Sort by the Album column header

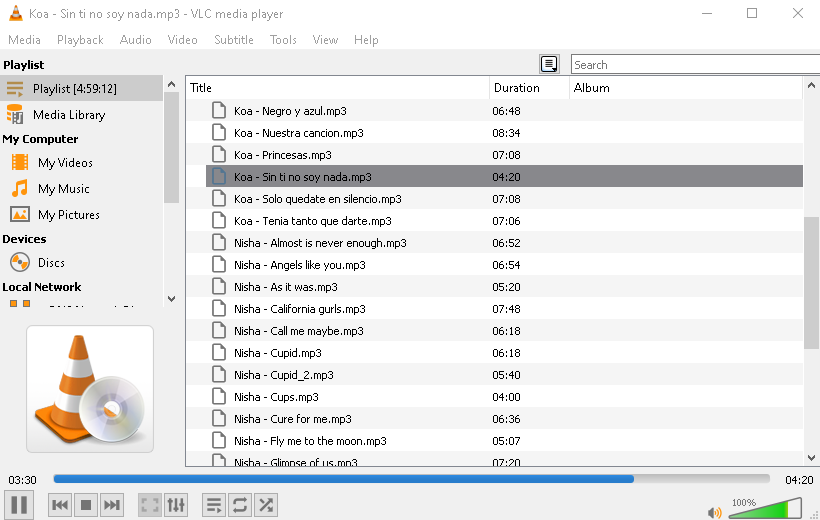[x=686, y=88]
